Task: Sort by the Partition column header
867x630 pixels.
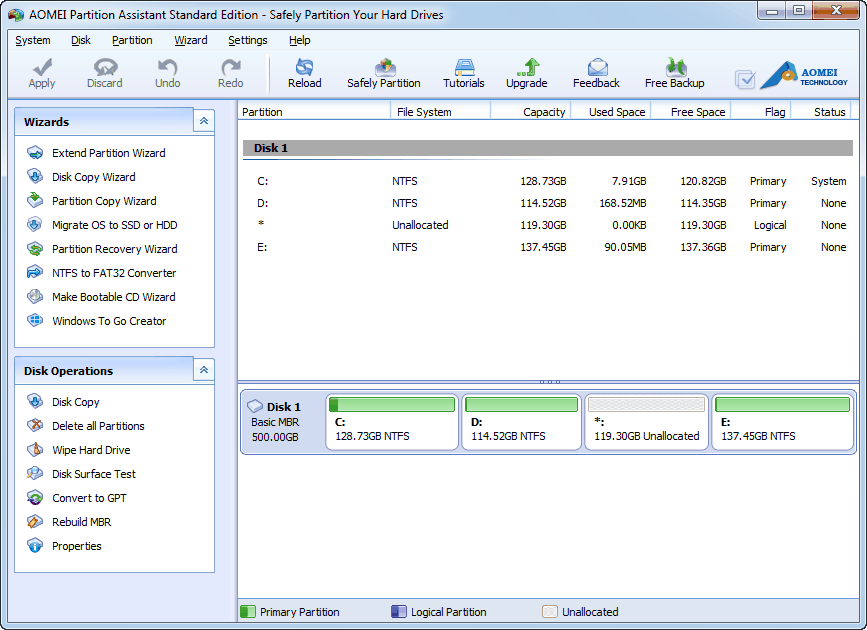Action: pos(314,112)
